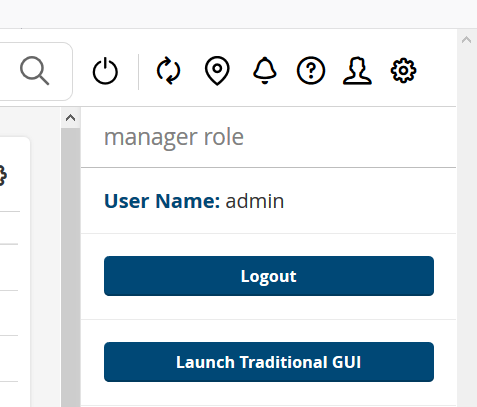477x407 pixels.
Task: Open the power options icon
Action: click(x=105, y=71)
